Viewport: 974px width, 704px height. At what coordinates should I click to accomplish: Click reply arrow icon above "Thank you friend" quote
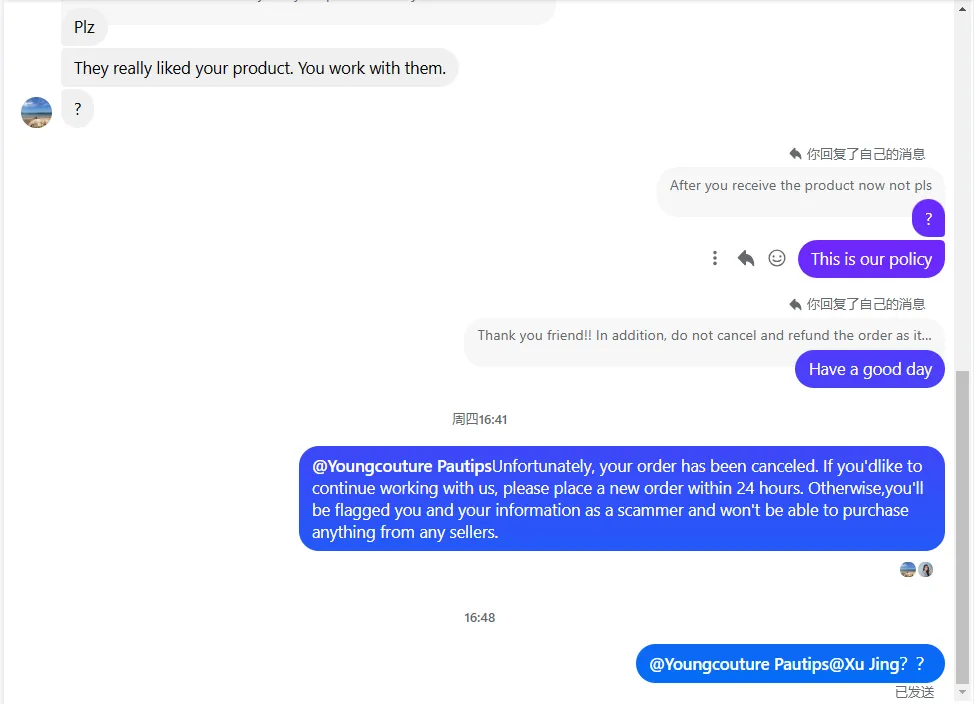[796, 304]
